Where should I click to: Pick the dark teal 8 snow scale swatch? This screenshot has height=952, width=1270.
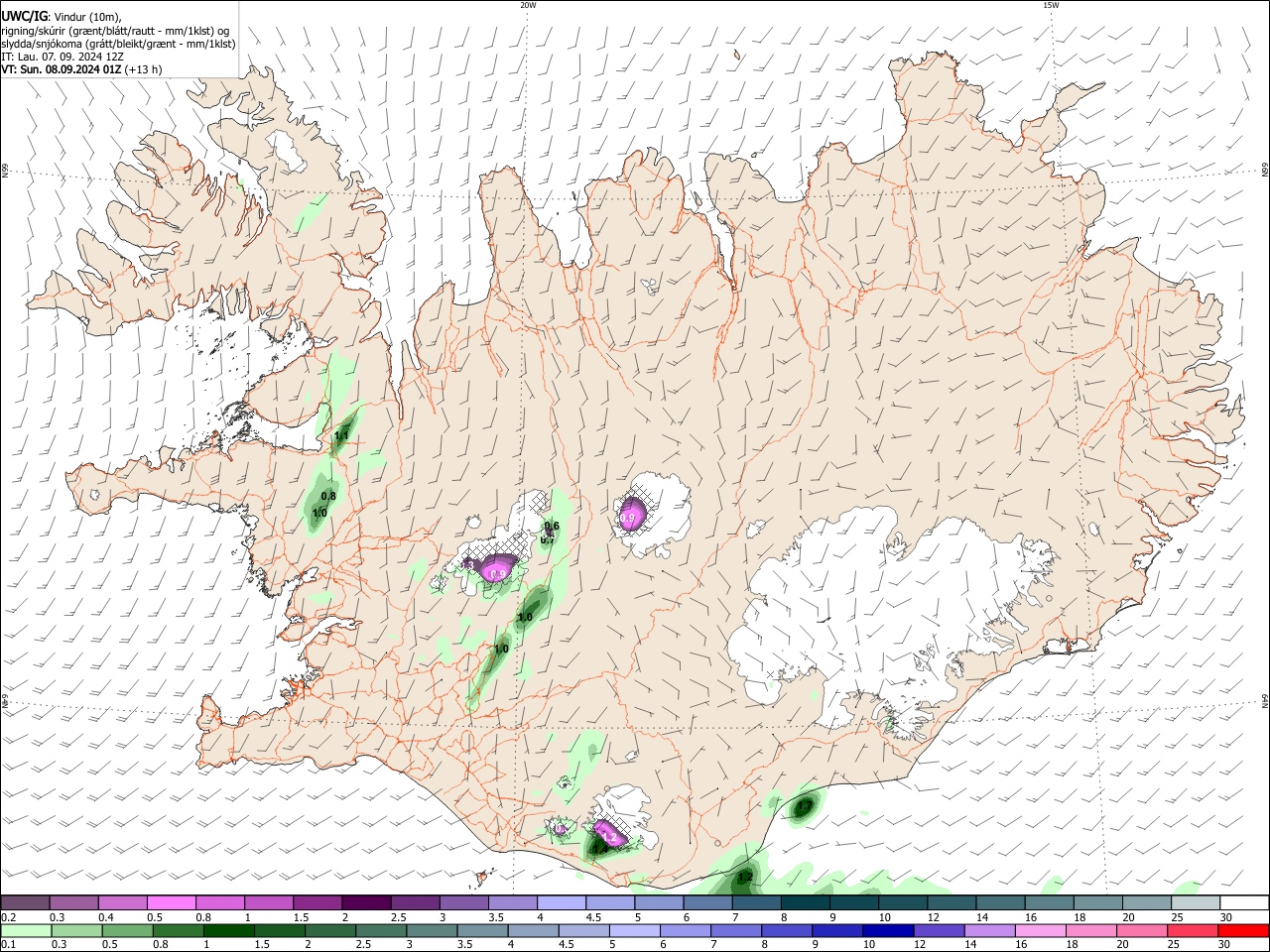pos(806,902)
